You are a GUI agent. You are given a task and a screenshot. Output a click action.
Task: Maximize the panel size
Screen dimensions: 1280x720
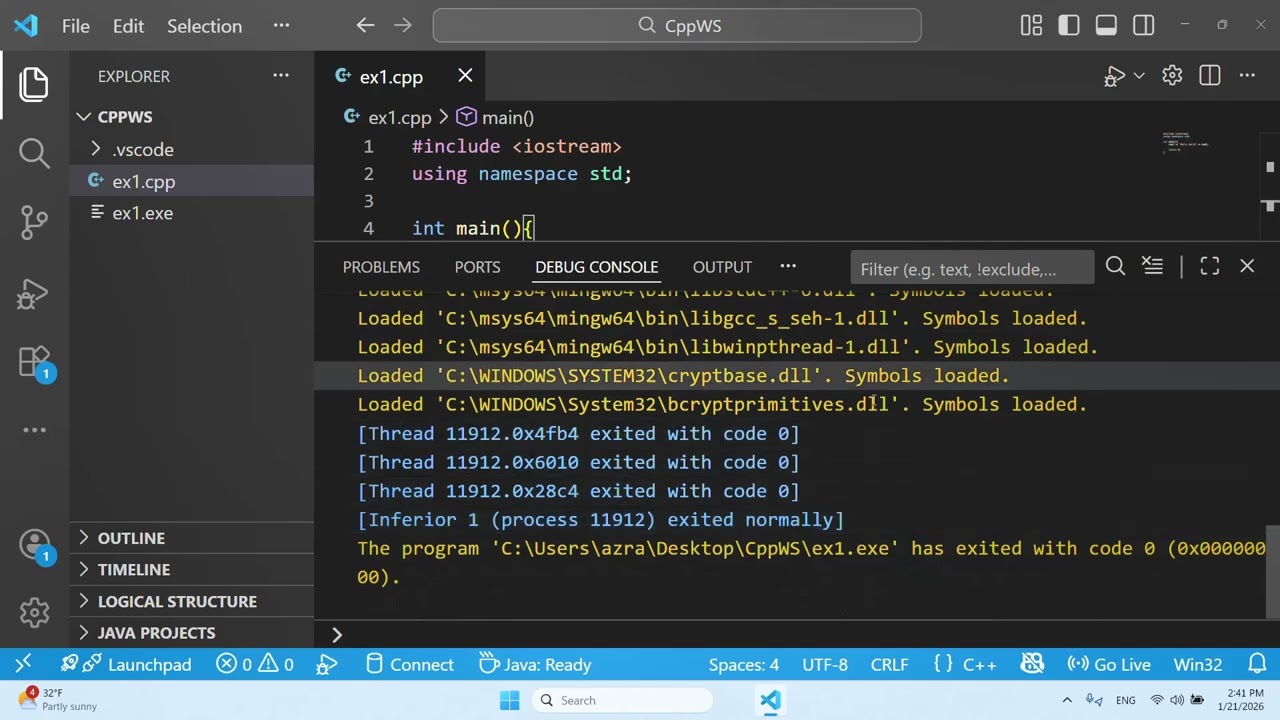coord(1210,266)
